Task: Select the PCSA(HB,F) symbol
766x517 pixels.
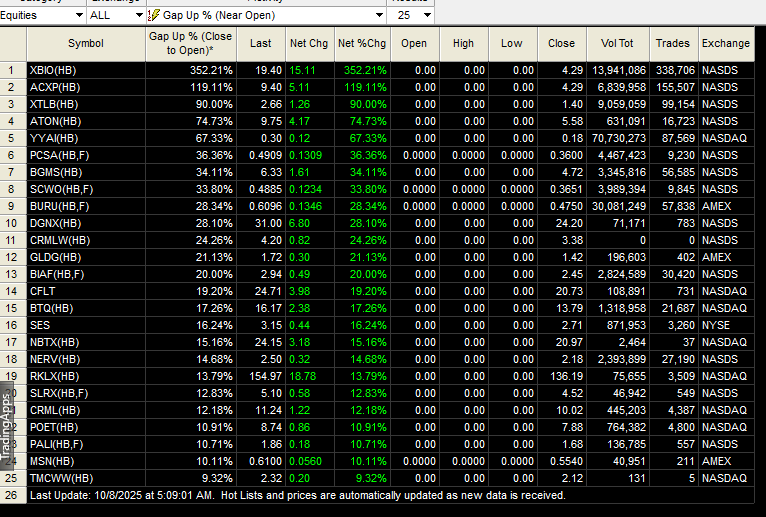Action: (x=59, y=155)
